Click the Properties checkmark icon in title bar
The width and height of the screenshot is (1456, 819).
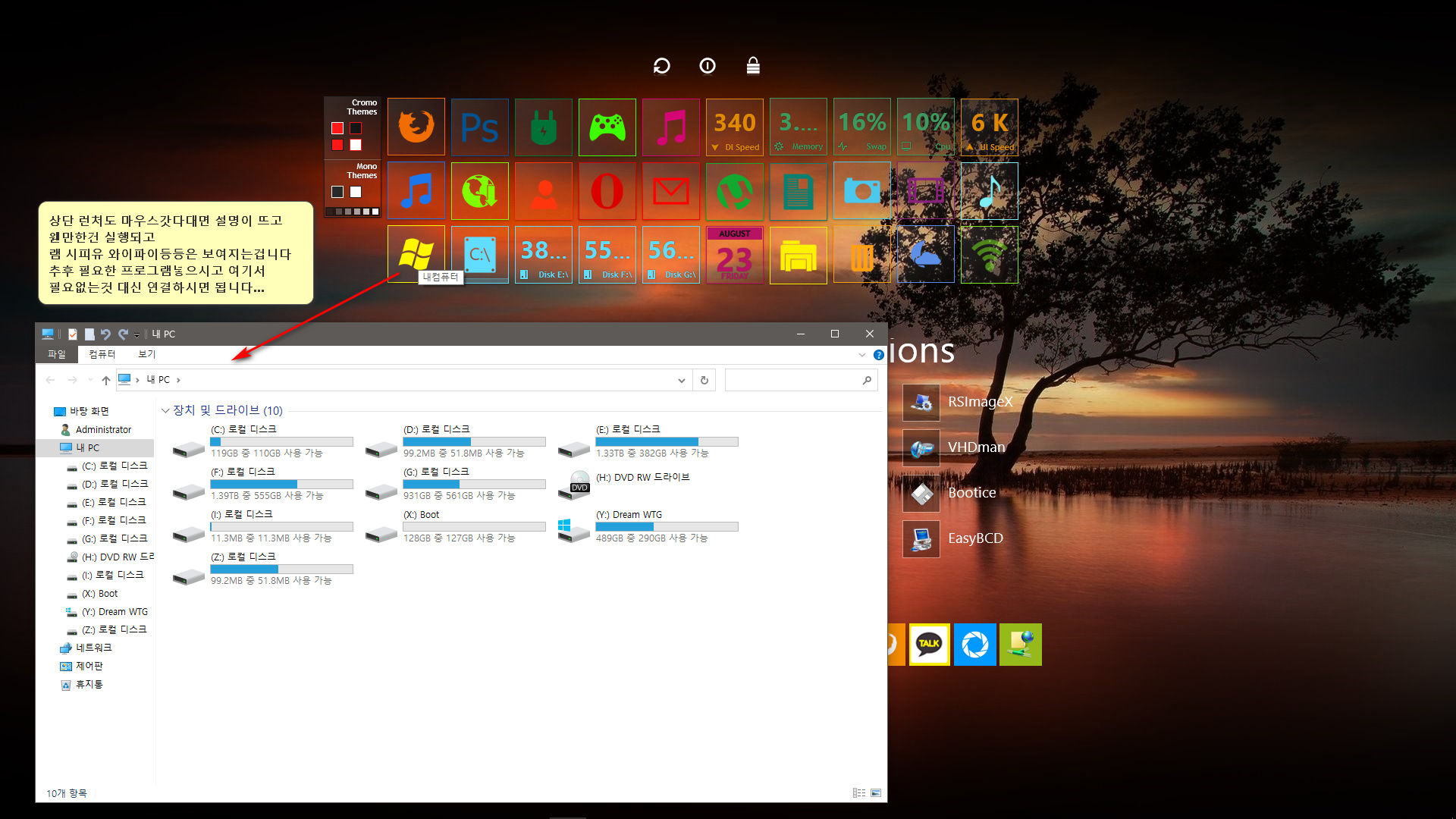click(x=73, y=334)
